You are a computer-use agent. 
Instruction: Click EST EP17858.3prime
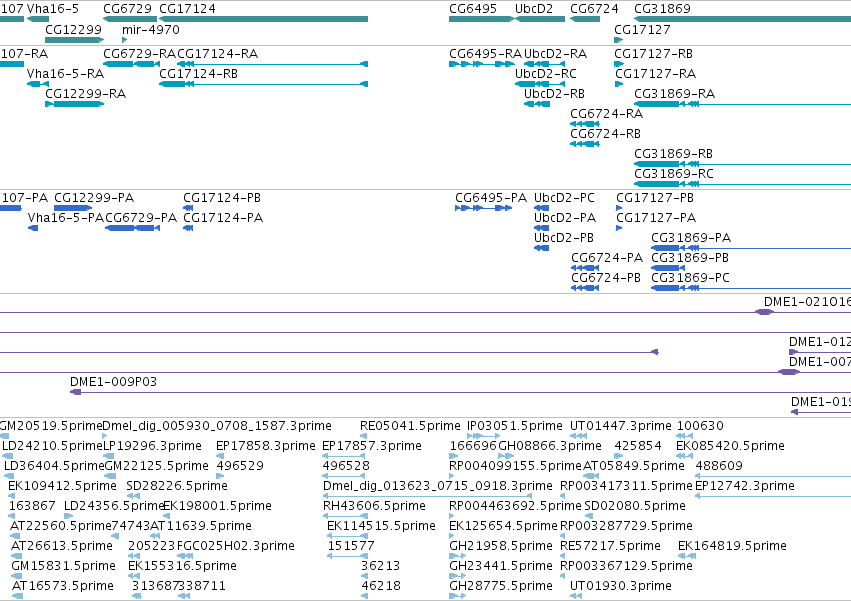[x=220, y=456]
